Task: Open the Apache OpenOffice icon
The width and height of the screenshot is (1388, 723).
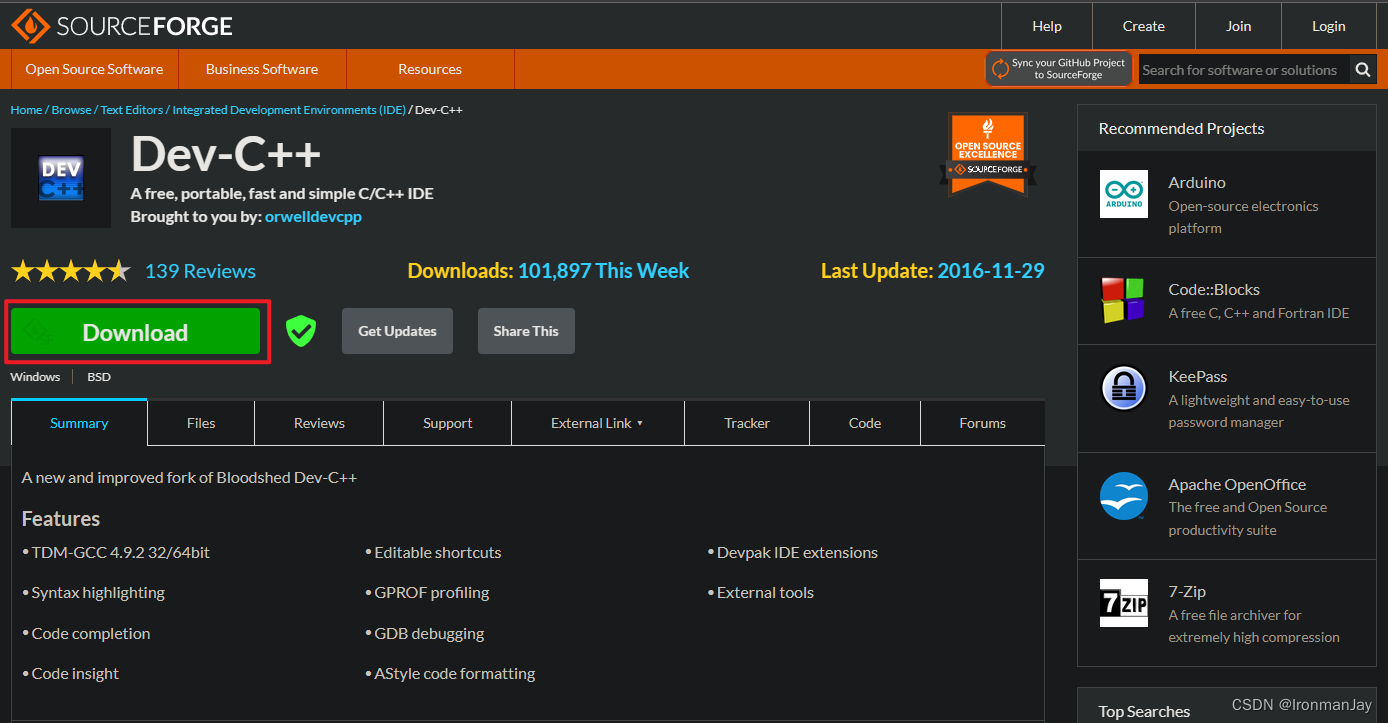Action: pyautogui.click(x=1124, y=496)
